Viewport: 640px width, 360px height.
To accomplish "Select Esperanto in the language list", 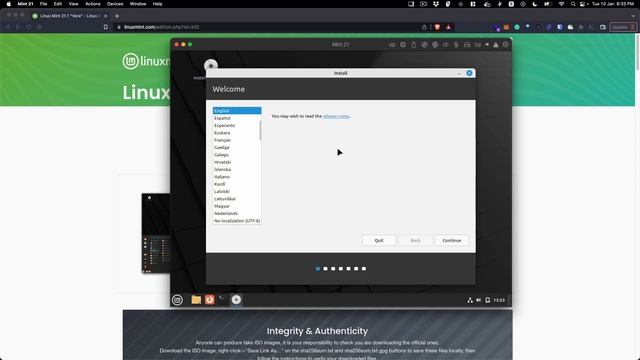I will (236, 125).
